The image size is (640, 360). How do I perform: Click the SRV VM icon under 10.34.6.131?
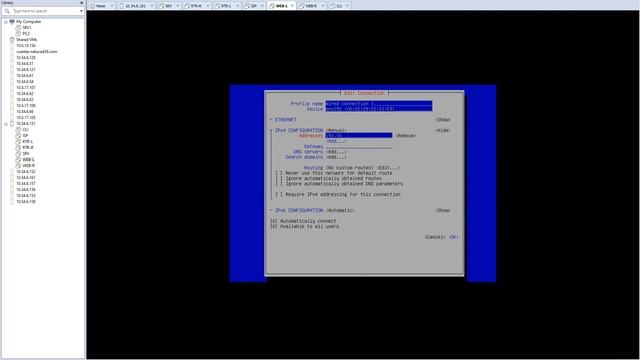(x=18, y=153)
